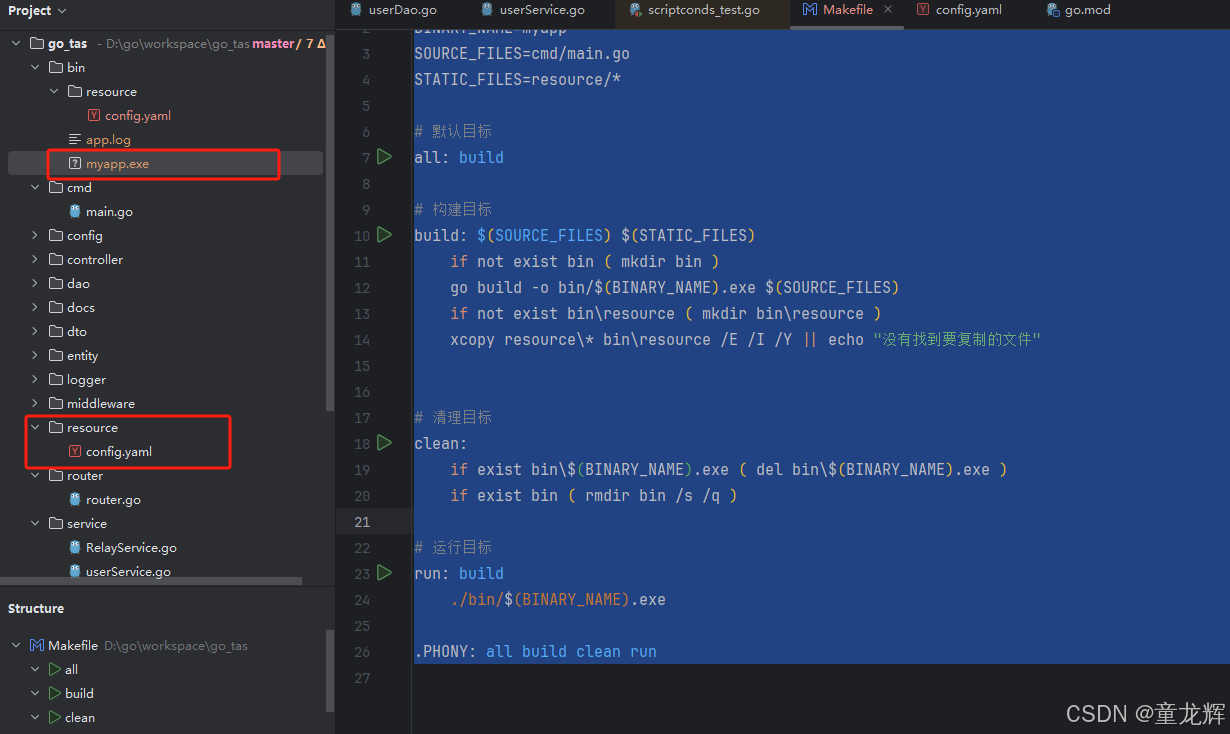
Task: Click the xcopy command line
Action: pyautogui.click(x=745, y=340)
